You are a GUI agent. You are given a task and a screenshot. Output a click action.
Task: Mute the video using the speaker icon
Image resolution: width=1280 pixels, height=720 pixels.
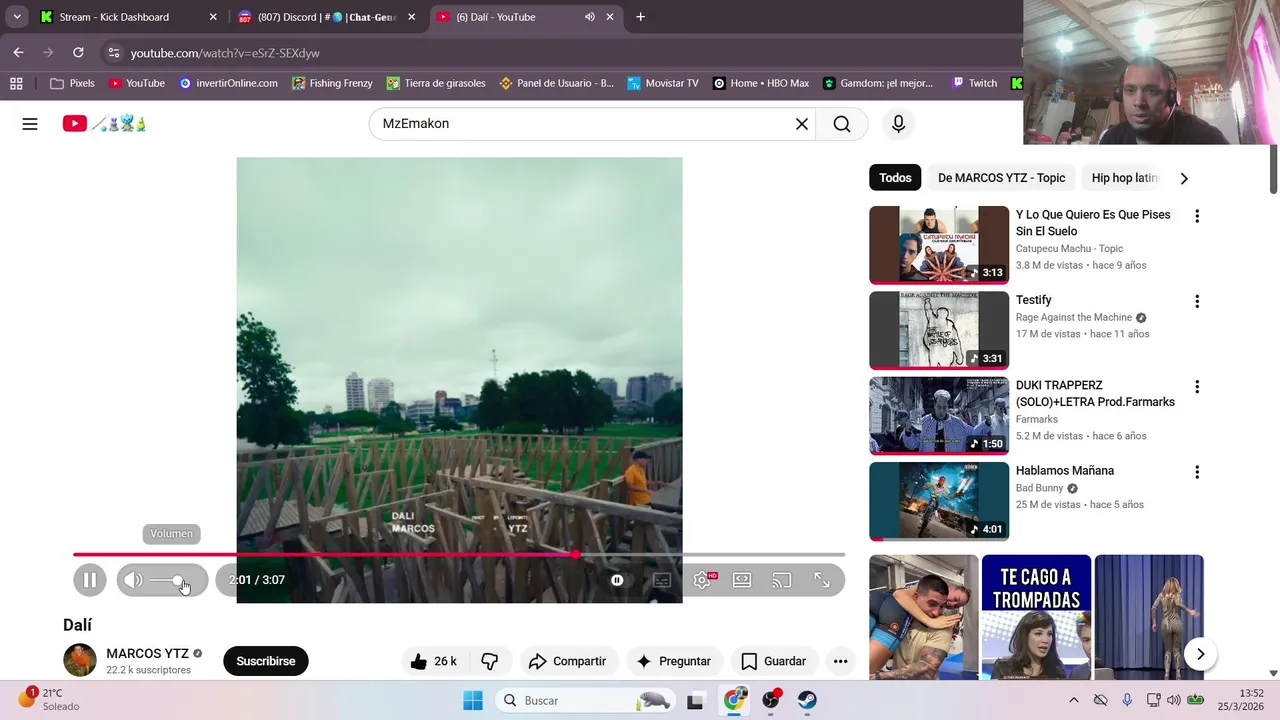[133, 580]
